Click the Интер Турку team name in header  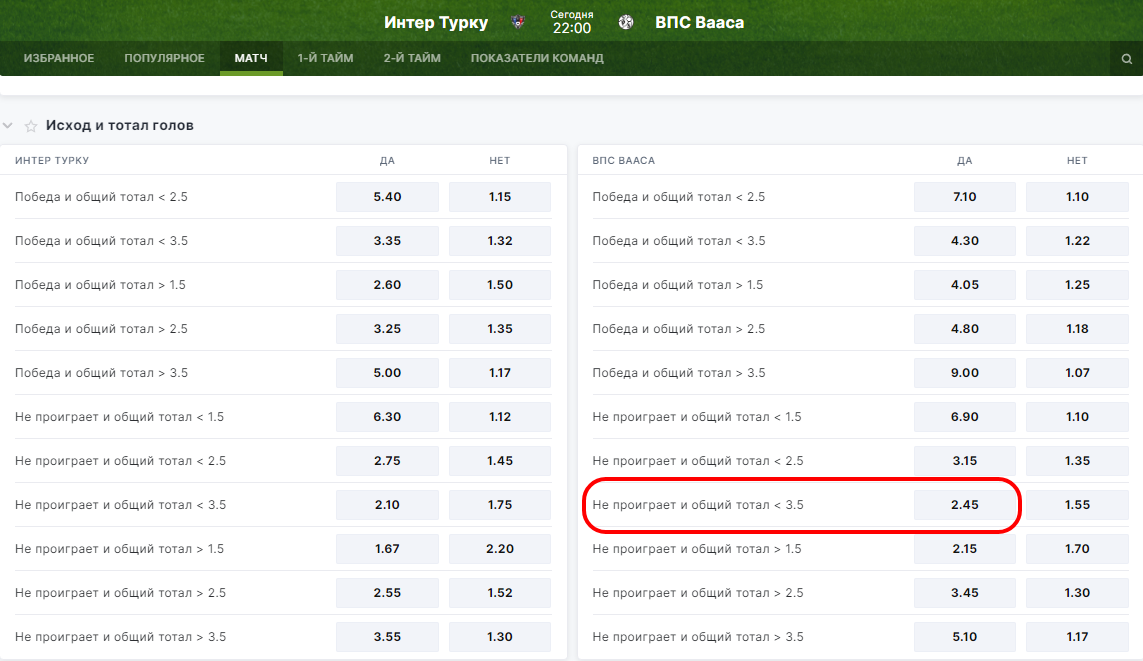(x=436, y=23)
